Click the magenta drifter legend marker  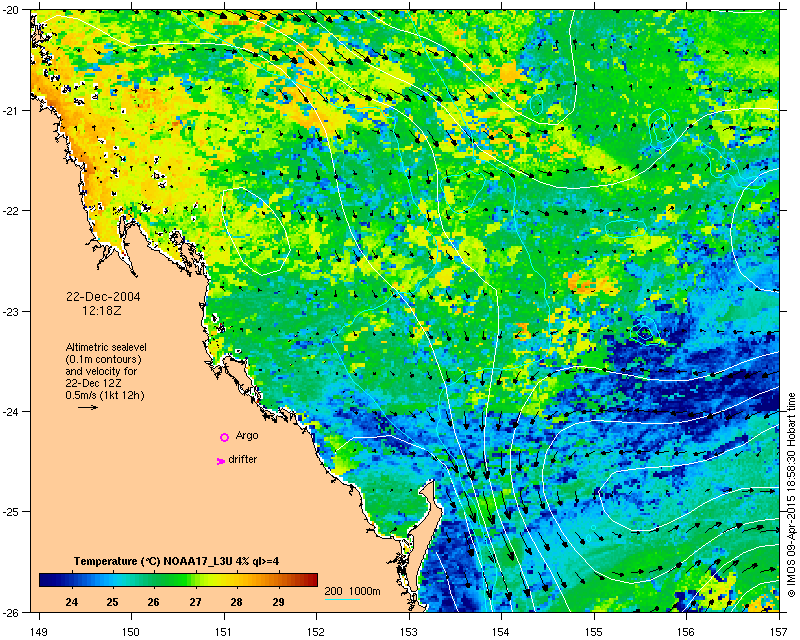pos(220,461)
